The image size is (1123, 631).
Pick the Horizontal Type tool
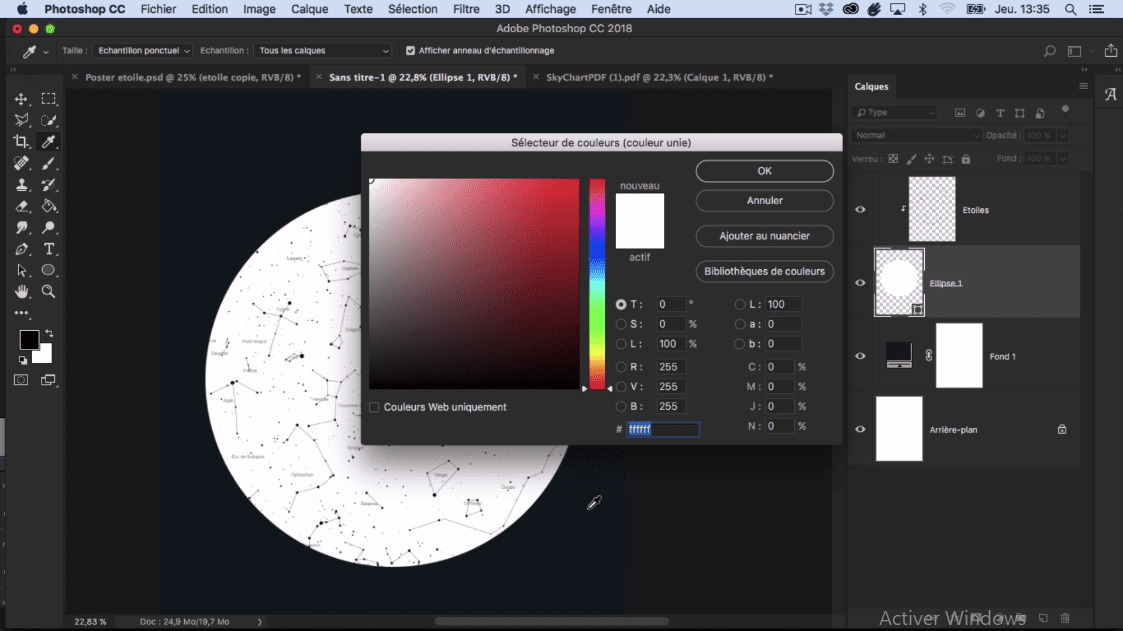[x=48, y=249]
